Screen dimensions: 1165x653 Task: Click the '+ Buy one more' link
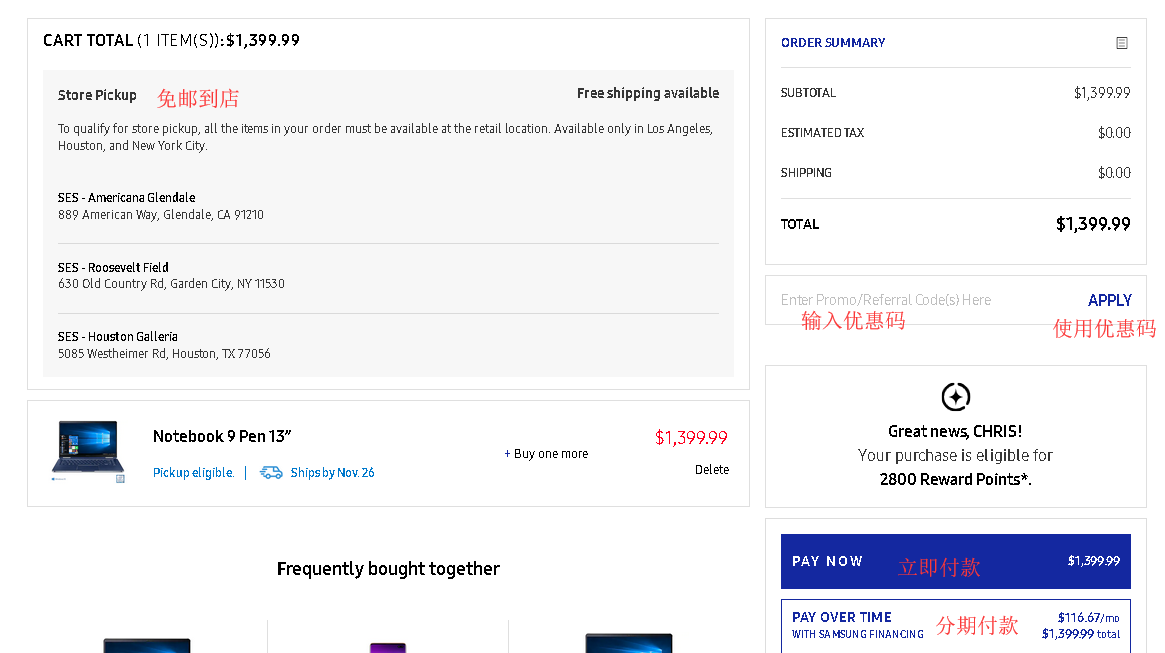(546, 454)
